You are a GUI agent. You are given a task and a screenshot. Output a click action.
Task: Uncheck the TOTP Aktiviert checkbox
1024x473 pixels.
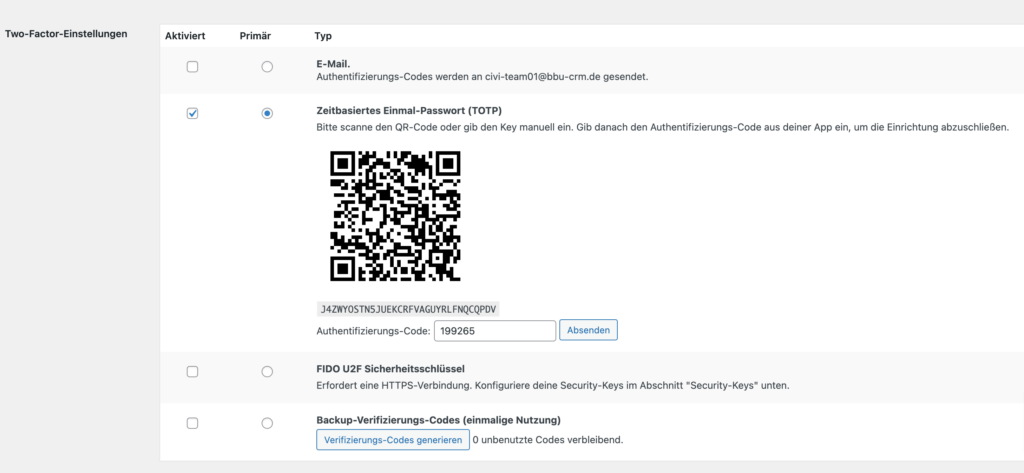coord(192,114)
